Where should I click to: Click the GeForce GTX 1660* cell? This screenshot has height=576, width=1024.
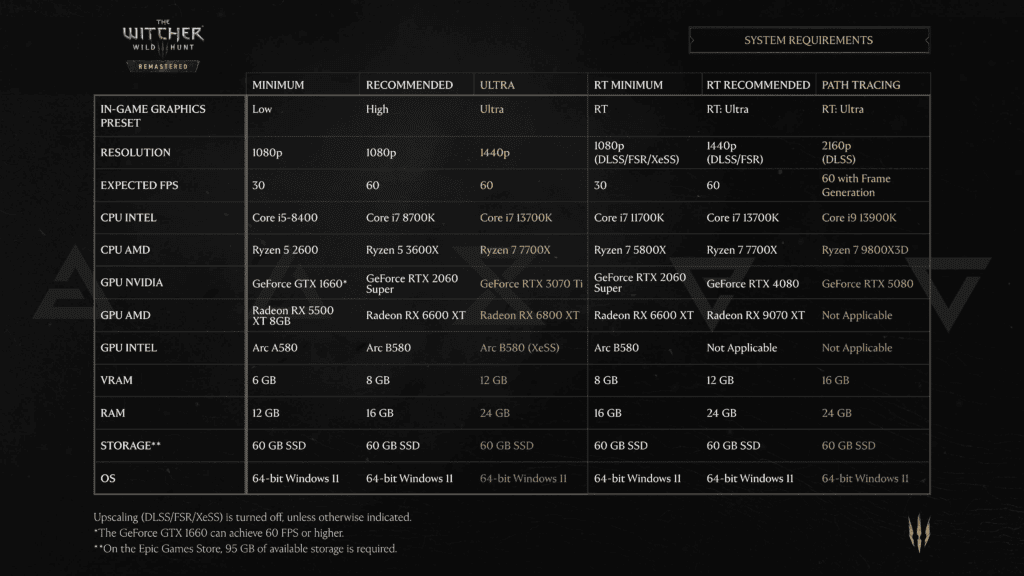(x=300, y=283)
